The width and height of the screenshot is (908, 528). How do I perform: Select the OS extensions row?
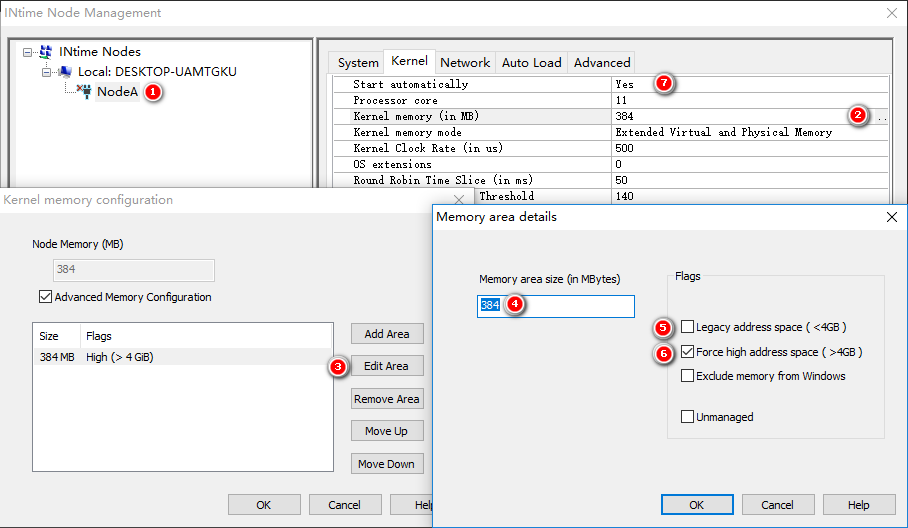pyautogui.click(x=611, y=164)
